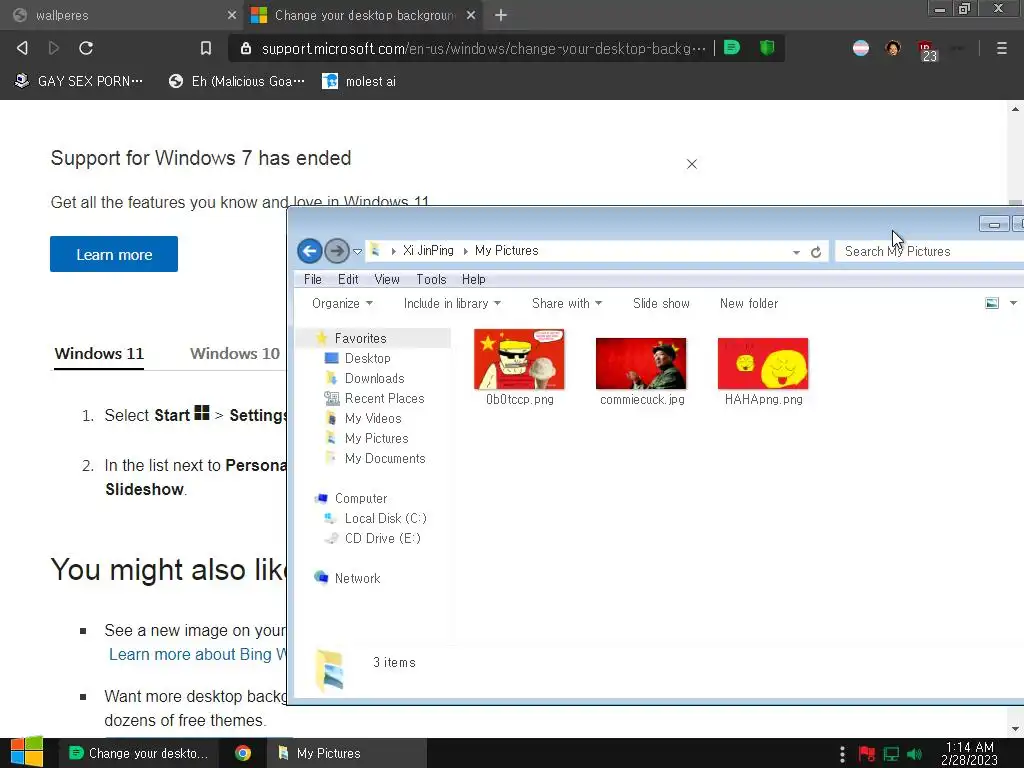The image size is (1024, 768).
Task: Click the red flag tray icon
Action: (867, 754)
